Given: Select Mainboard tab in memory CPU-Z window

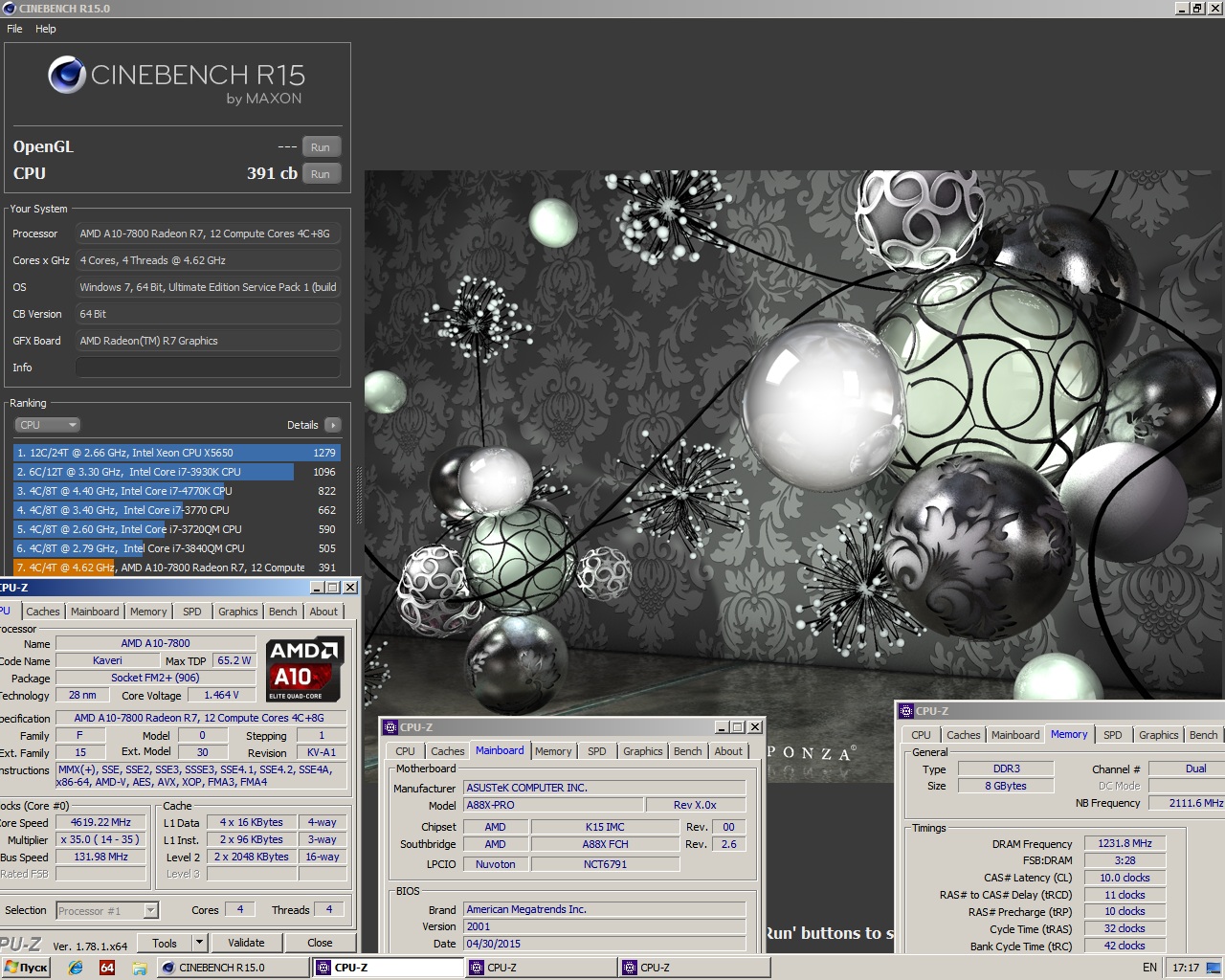Looking at the screenshot, I should (1015, 735).
